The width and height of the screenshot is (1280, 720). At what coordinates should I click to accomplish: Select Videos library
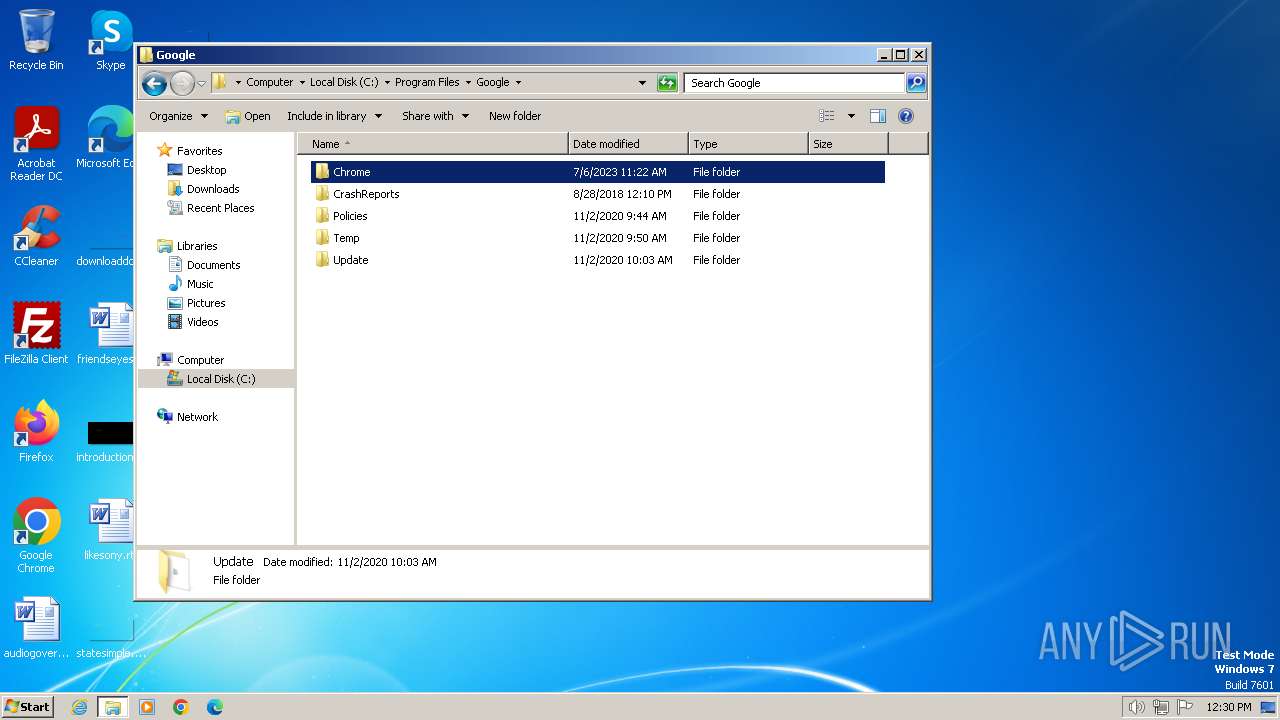(193, 322)
